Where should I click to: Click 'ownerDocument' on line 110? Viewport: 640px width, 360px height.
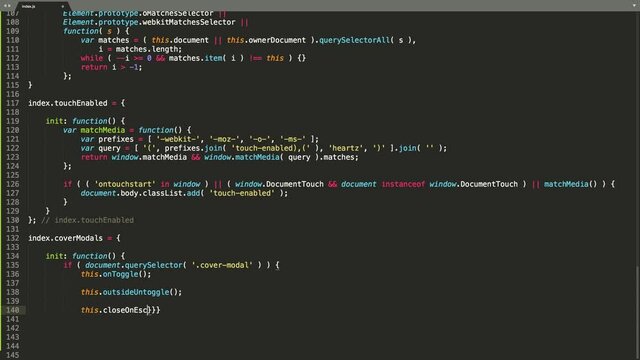point(277,40)
